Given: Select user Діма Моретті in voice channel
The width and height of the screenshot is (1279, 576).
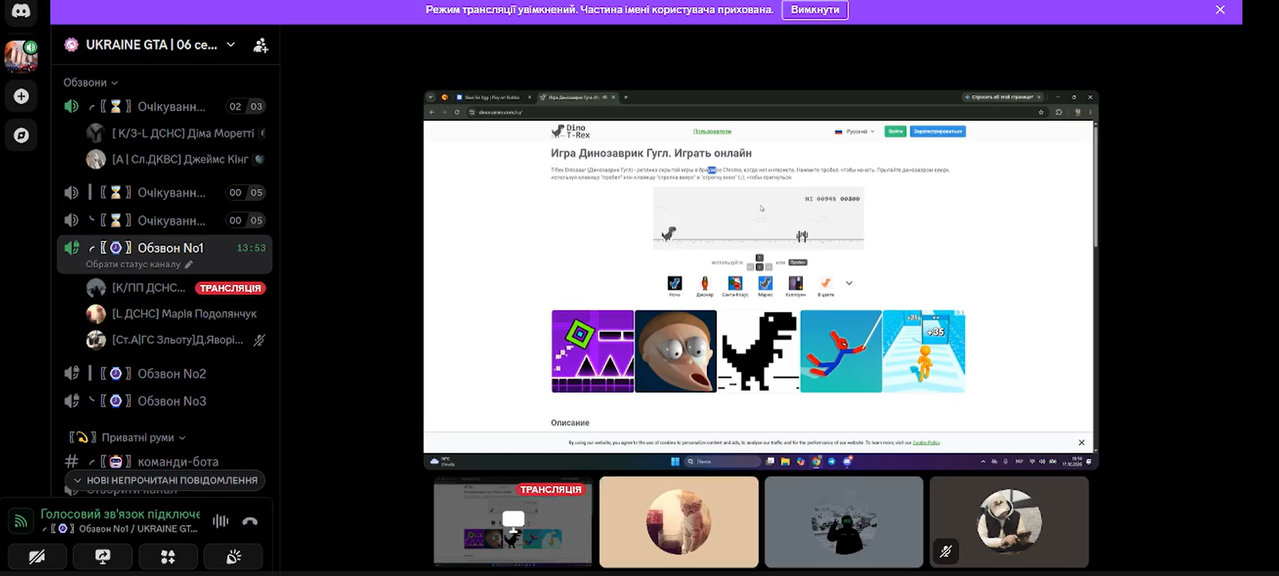Looking at the screenshot, I should click(x=177, y=133).
